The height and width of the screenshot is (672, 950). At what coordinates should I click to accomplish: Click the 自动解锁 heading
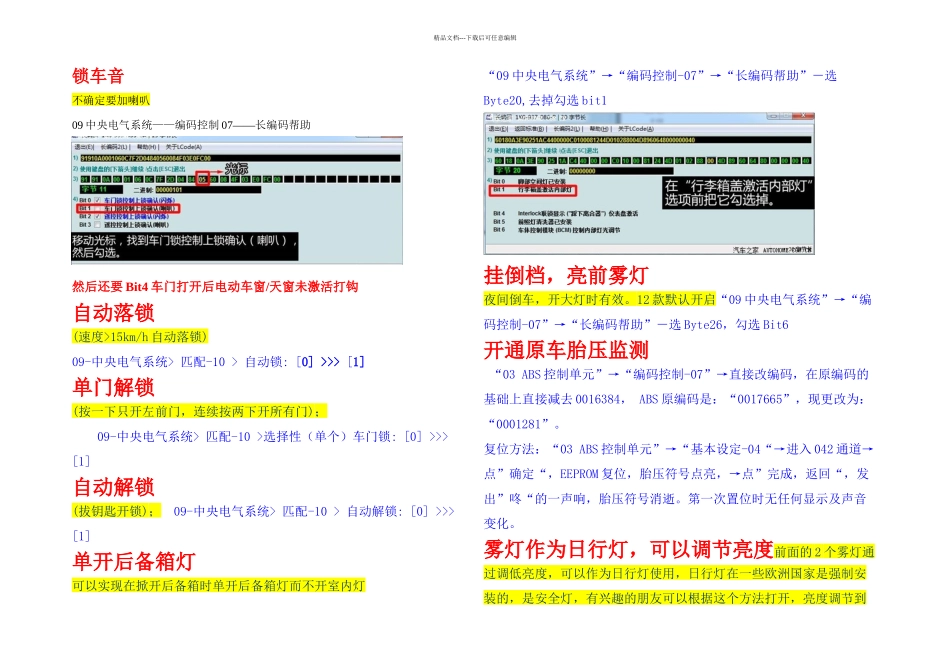tap(113, 487)
